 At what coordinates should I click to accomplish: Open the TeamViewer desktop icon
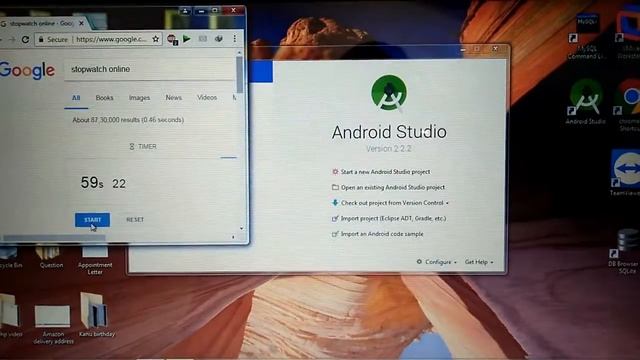pyautogui.click(x=626, y=172)
